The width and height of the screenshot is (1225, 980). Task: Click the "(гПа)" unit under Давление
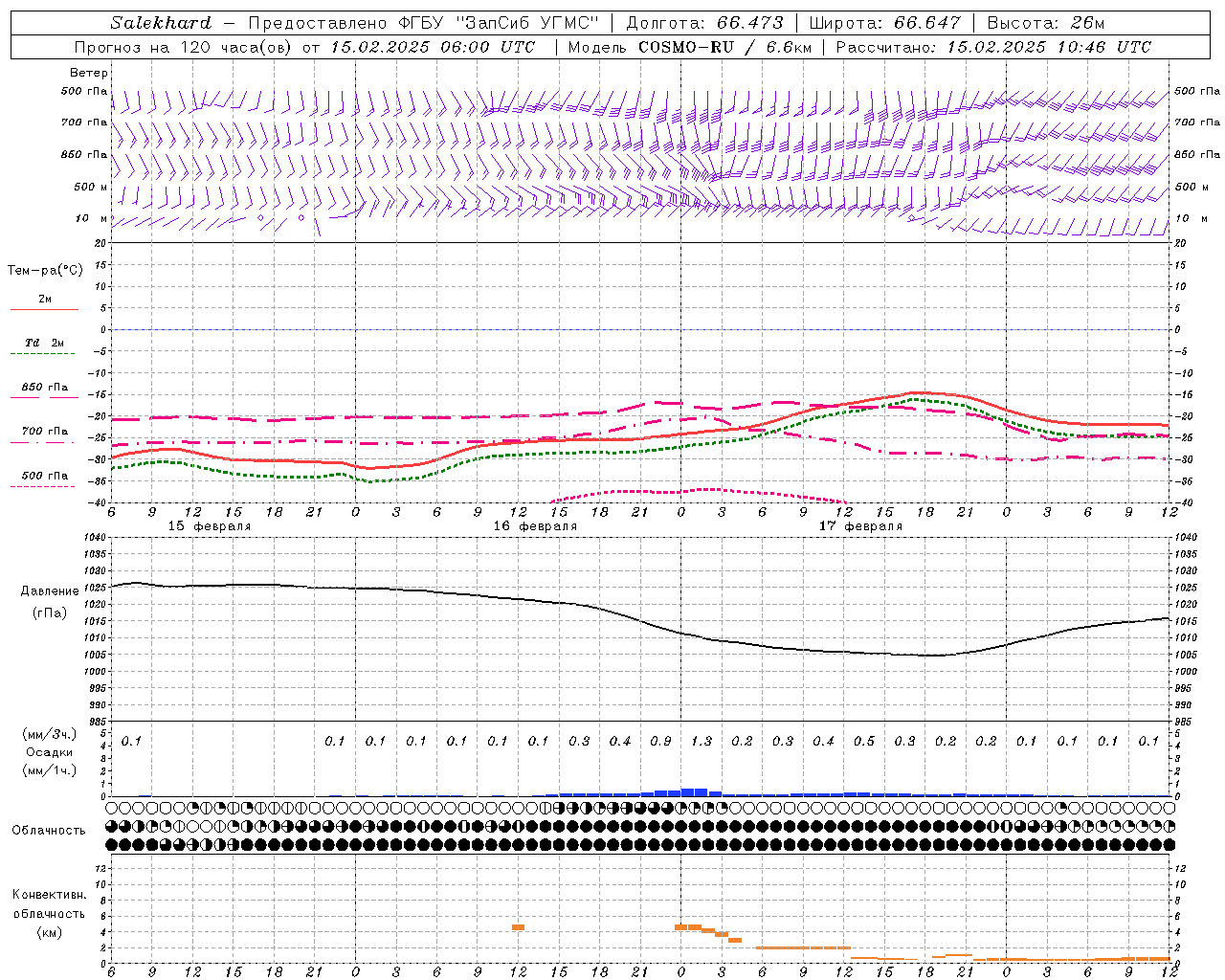(50, 613)
